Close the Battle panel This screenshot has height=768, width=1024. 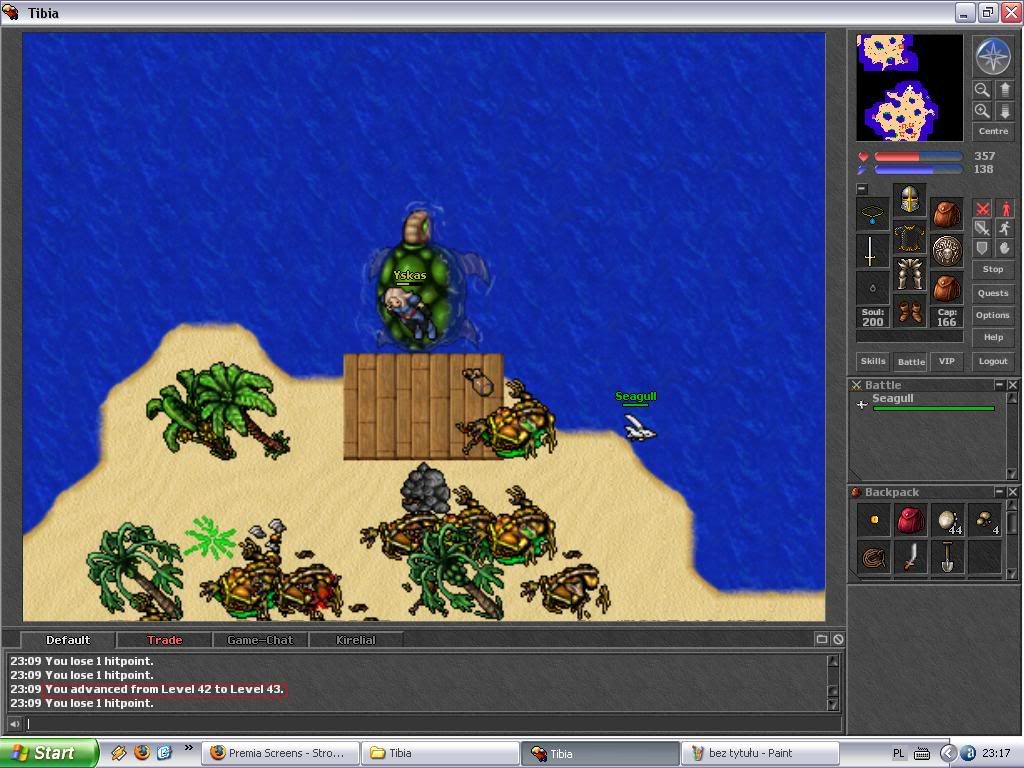(1012, 385)
